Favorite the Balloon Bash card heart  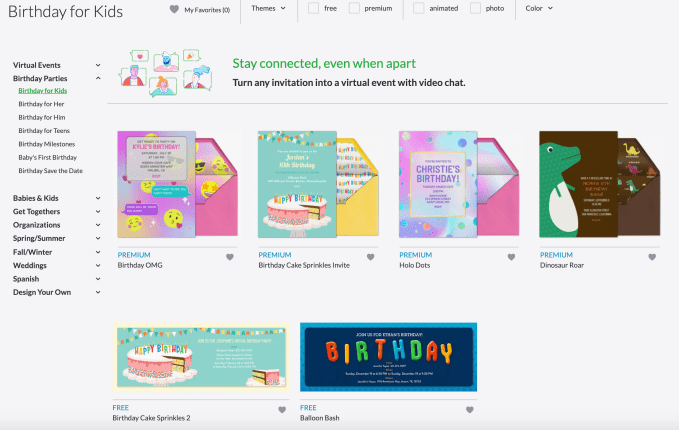pos(470,410)
